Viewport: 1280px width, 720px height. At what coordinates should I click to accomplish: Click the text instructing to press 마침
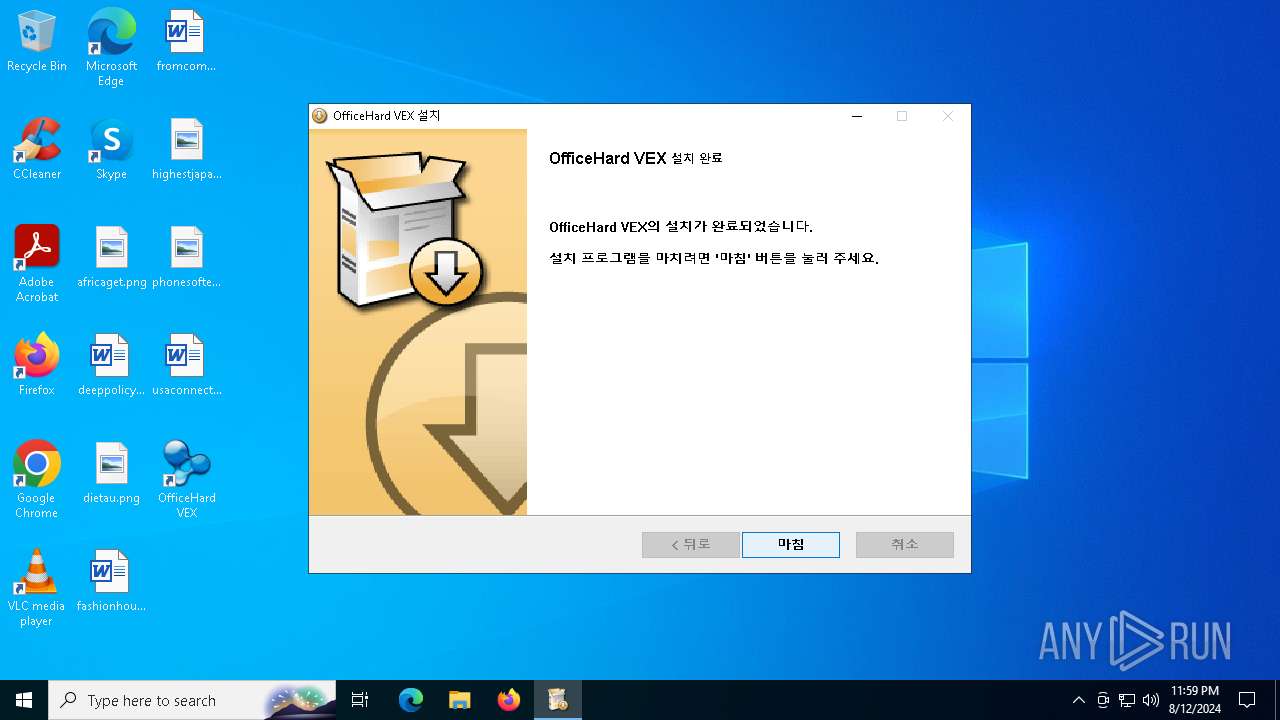tap(714, 258)
